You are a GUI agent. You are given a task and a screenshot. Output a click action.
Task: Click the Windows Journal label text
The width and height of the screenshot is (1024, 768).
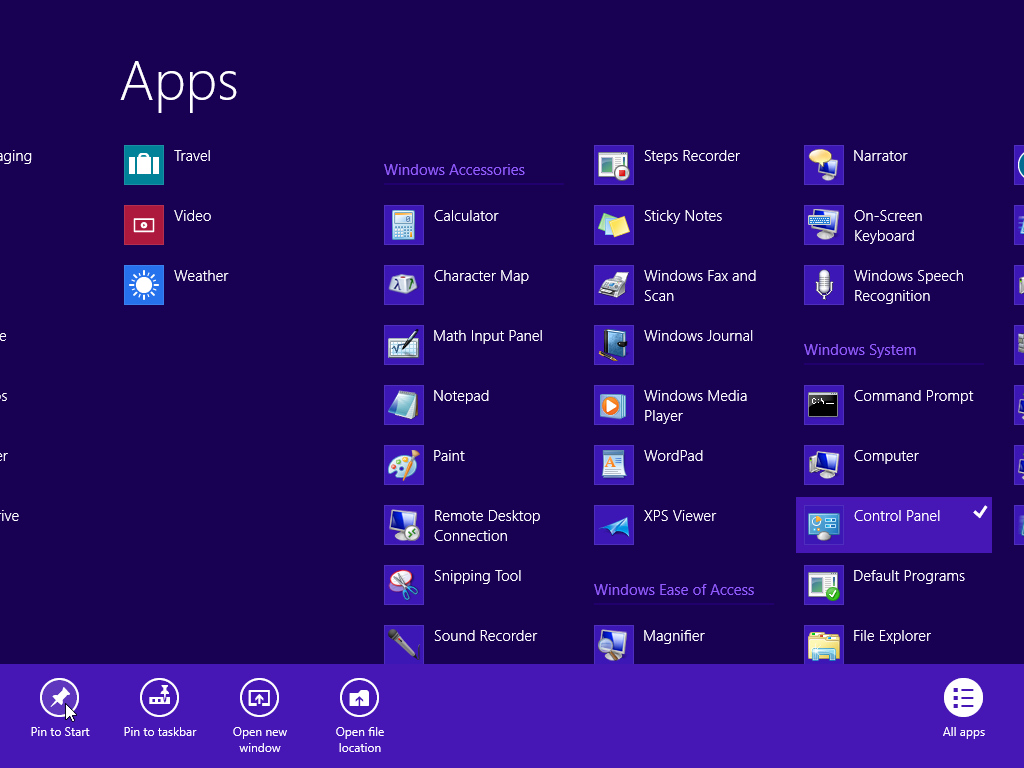pyautogui.click(x=698, y=336)
